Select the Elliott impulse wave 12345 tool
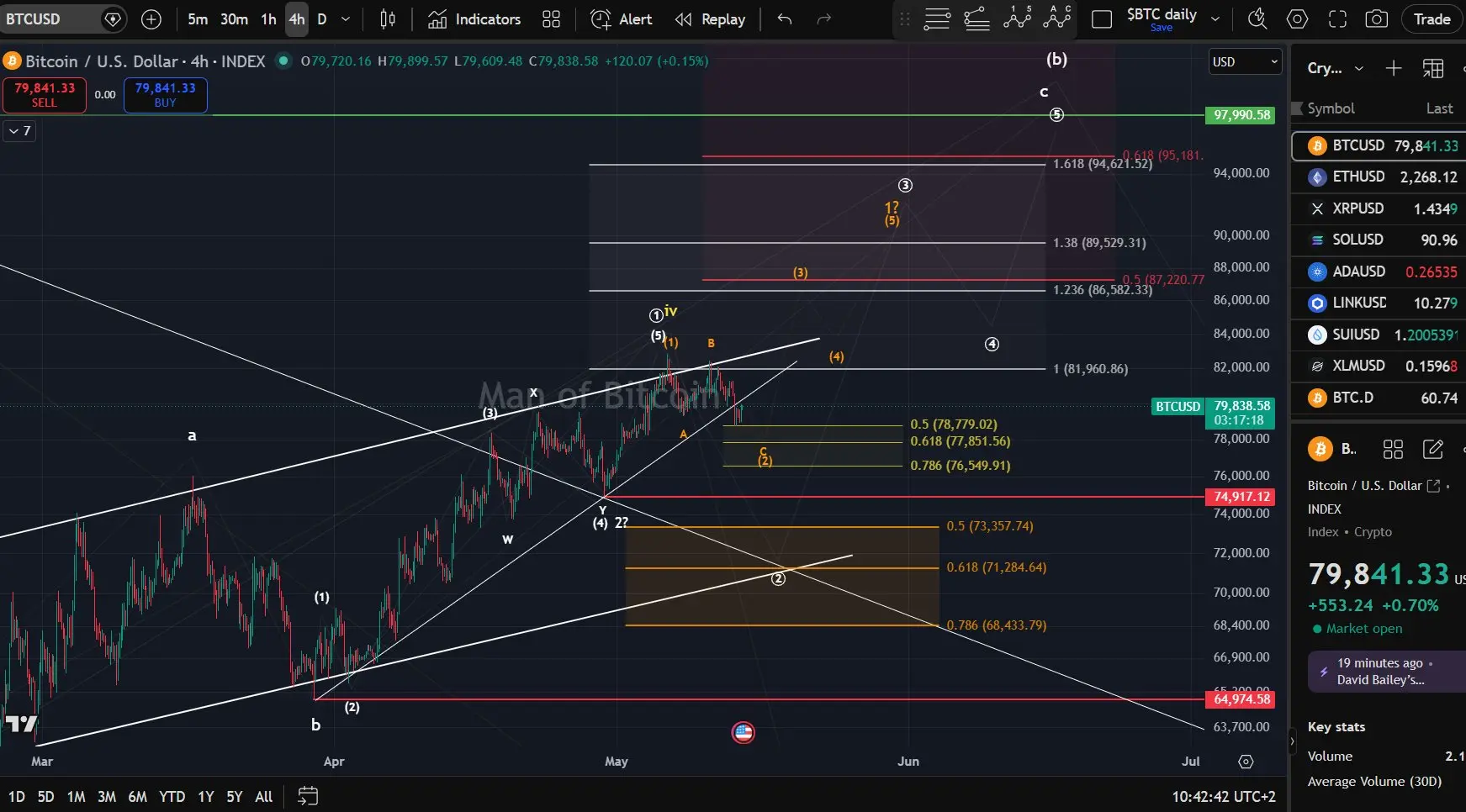The image size is (1466, 812). coord(1017,18)
